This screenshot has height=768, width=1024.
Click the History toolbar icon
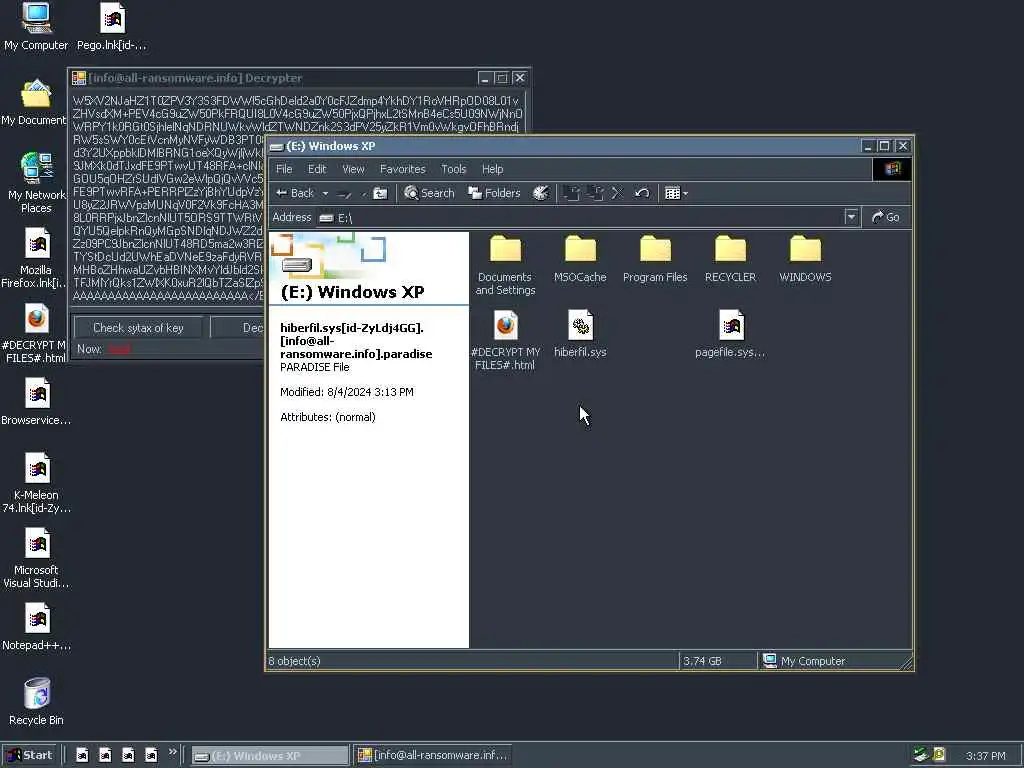tap(541, 193)
